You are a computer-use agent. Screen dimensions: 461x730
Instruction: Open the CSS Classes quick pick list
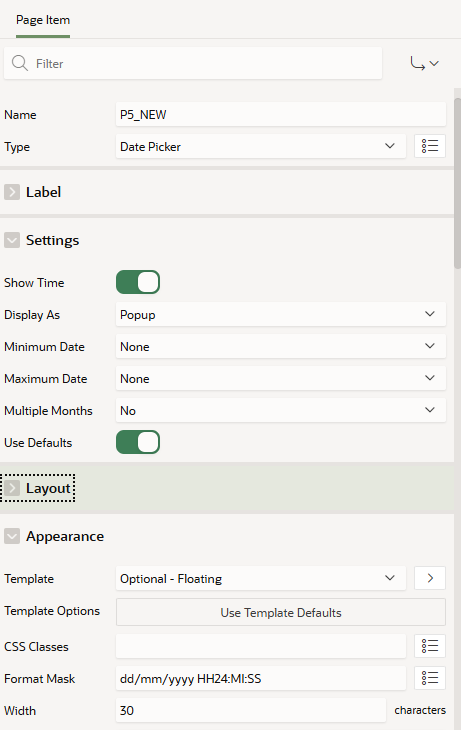[x=429, y=646]
